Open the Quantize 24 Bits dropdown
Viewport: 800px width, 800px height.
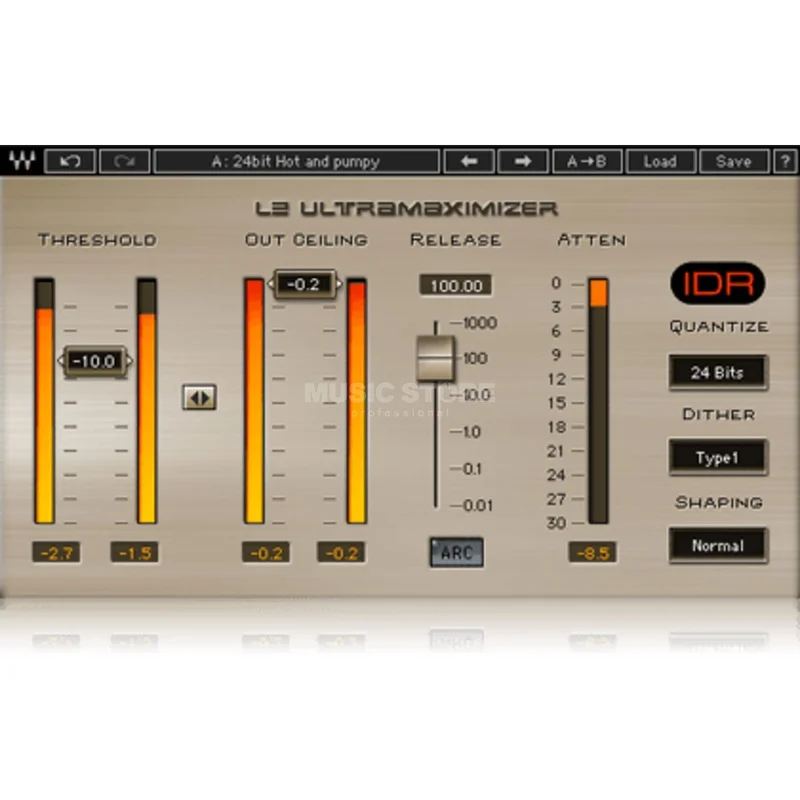tap(718, 372)
